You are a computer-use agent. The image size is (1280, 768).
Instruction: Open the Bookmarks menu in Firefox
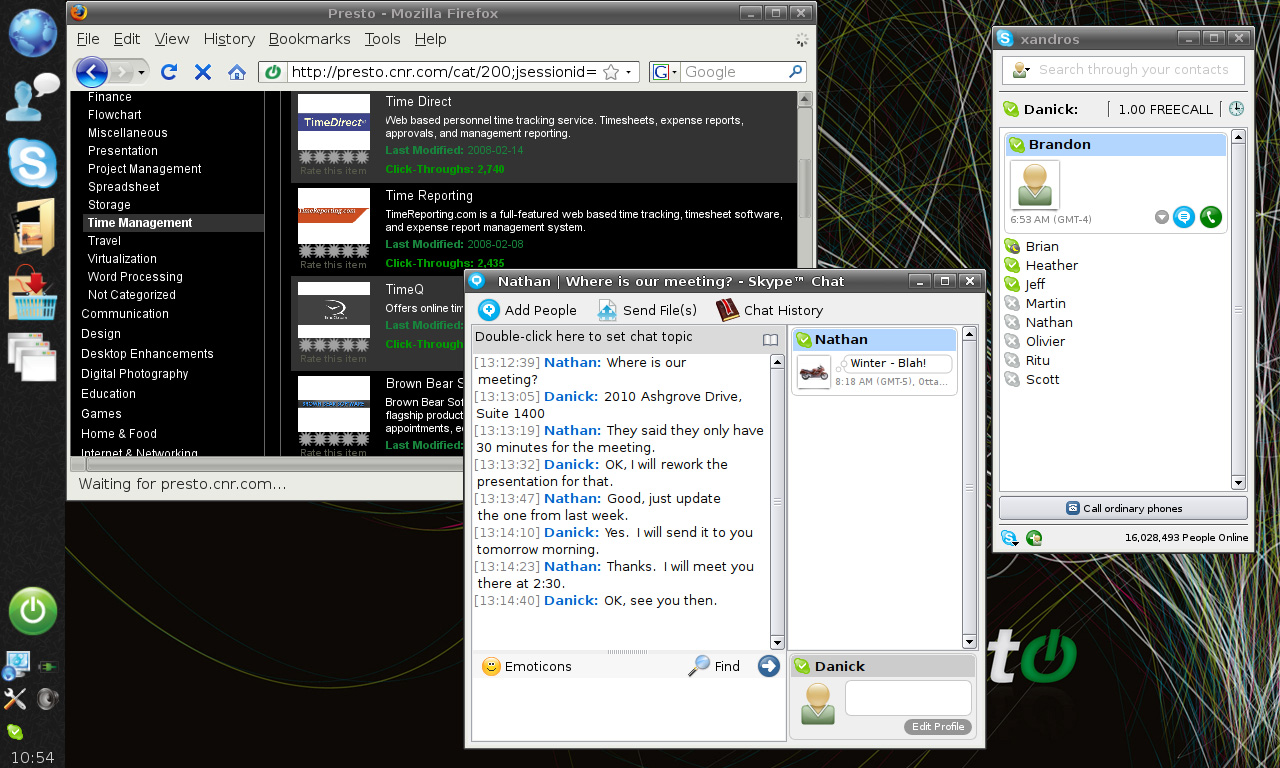(309, 39)
